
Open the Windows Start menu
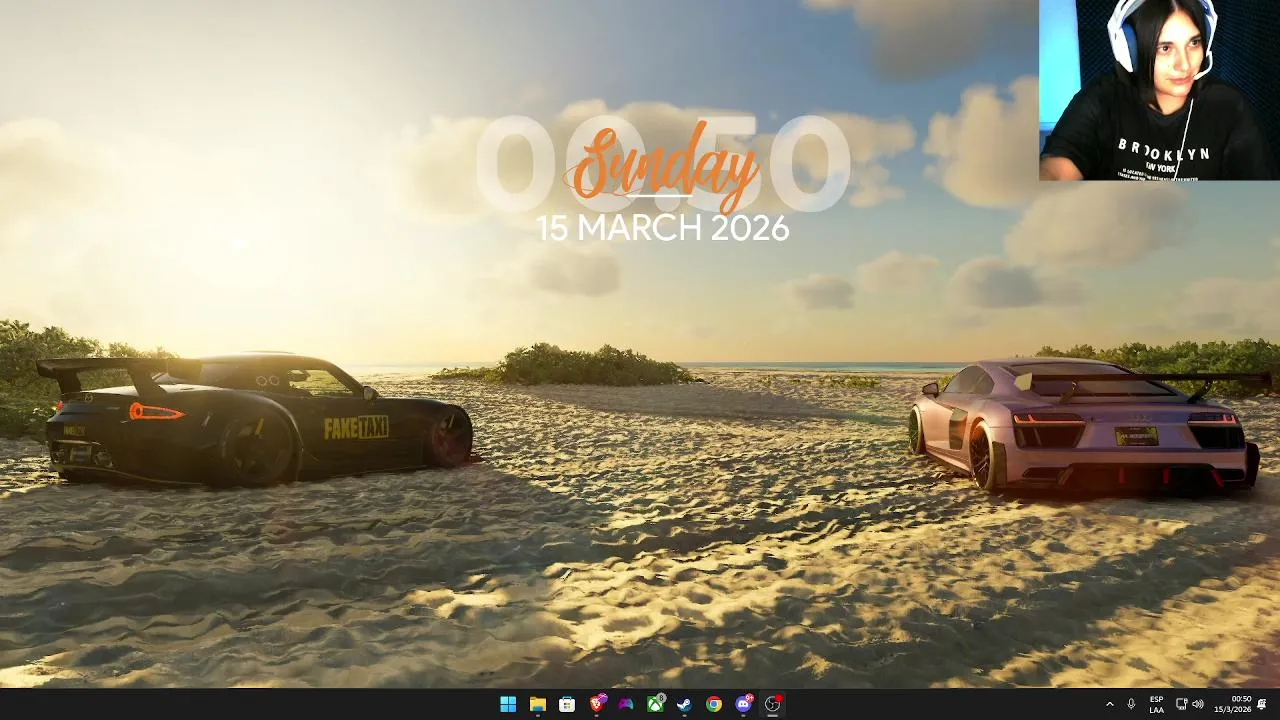[x=508, y=704]
